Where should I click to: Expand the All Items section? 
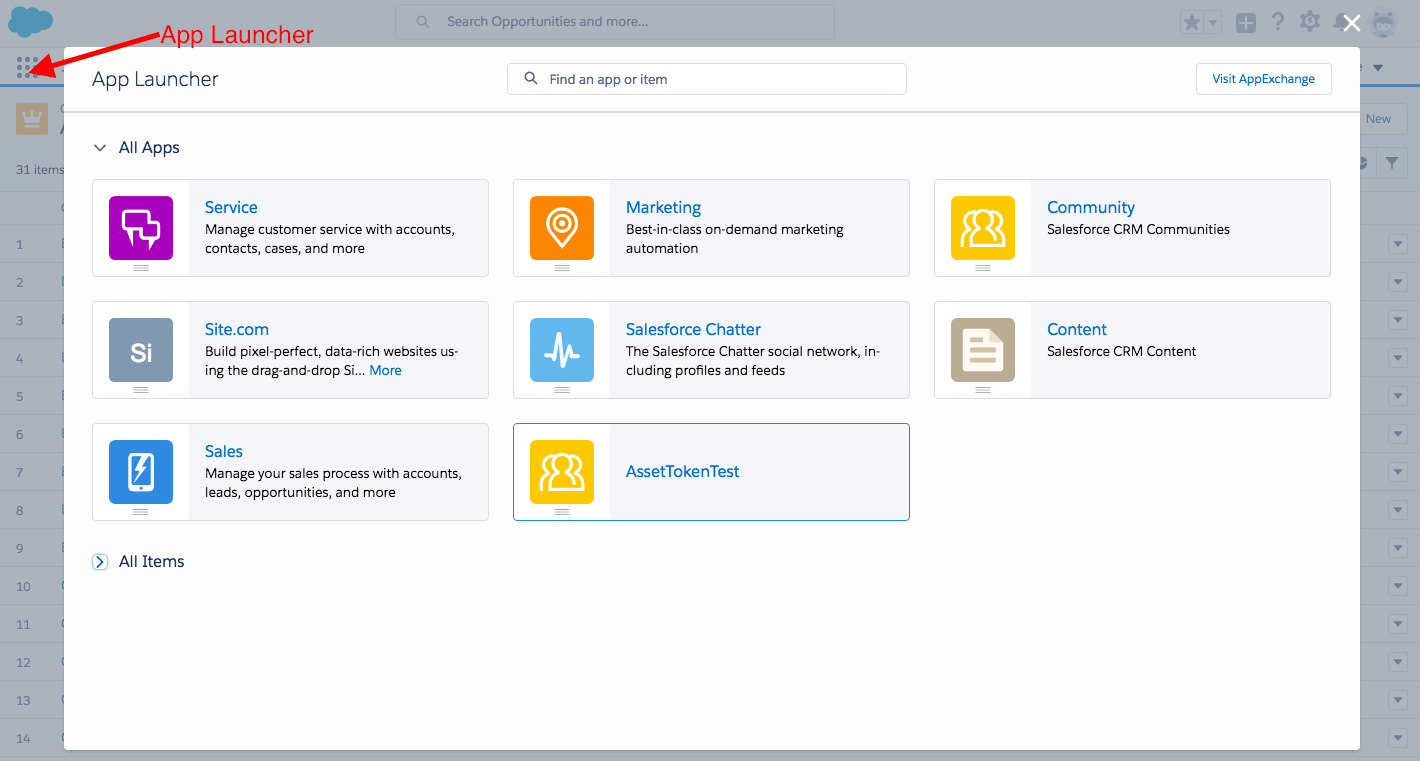coord(100,562)
